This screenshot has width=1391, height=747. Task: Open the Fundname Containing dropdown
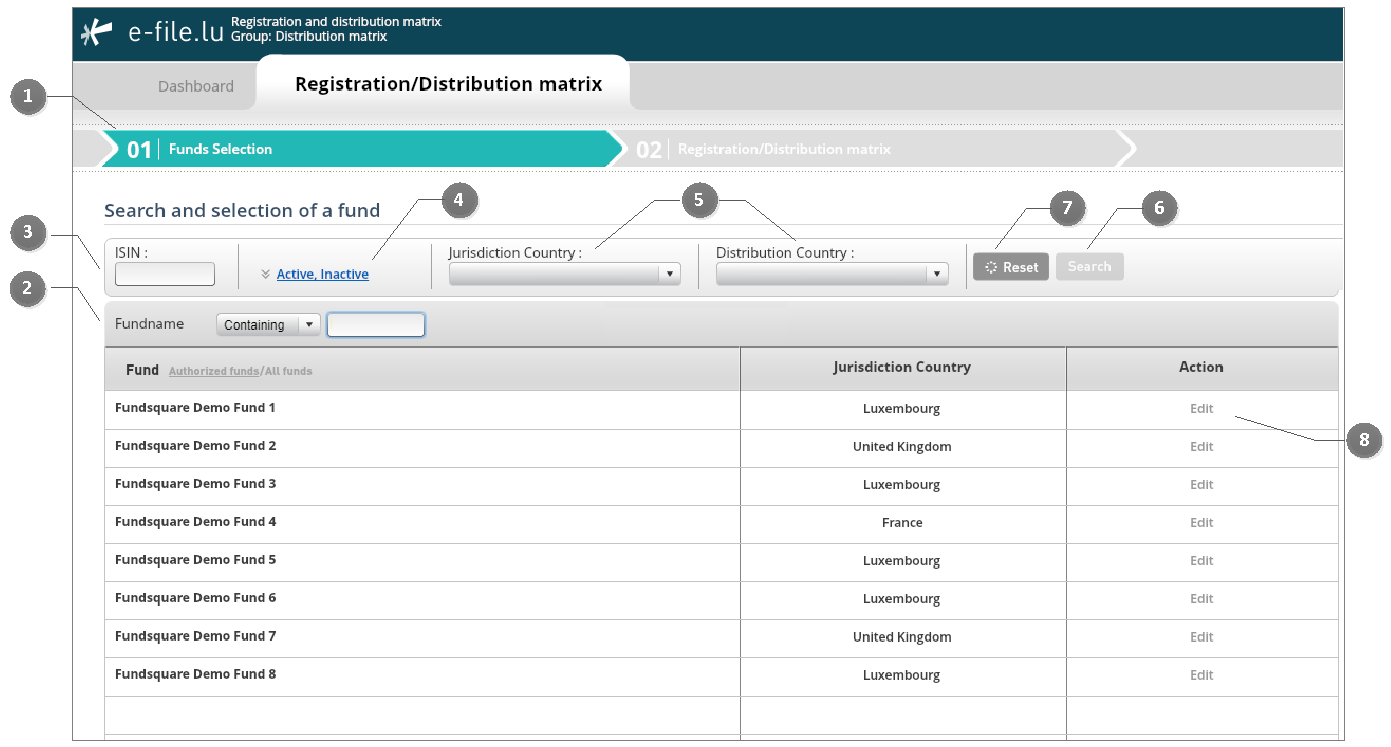(268, 325)
